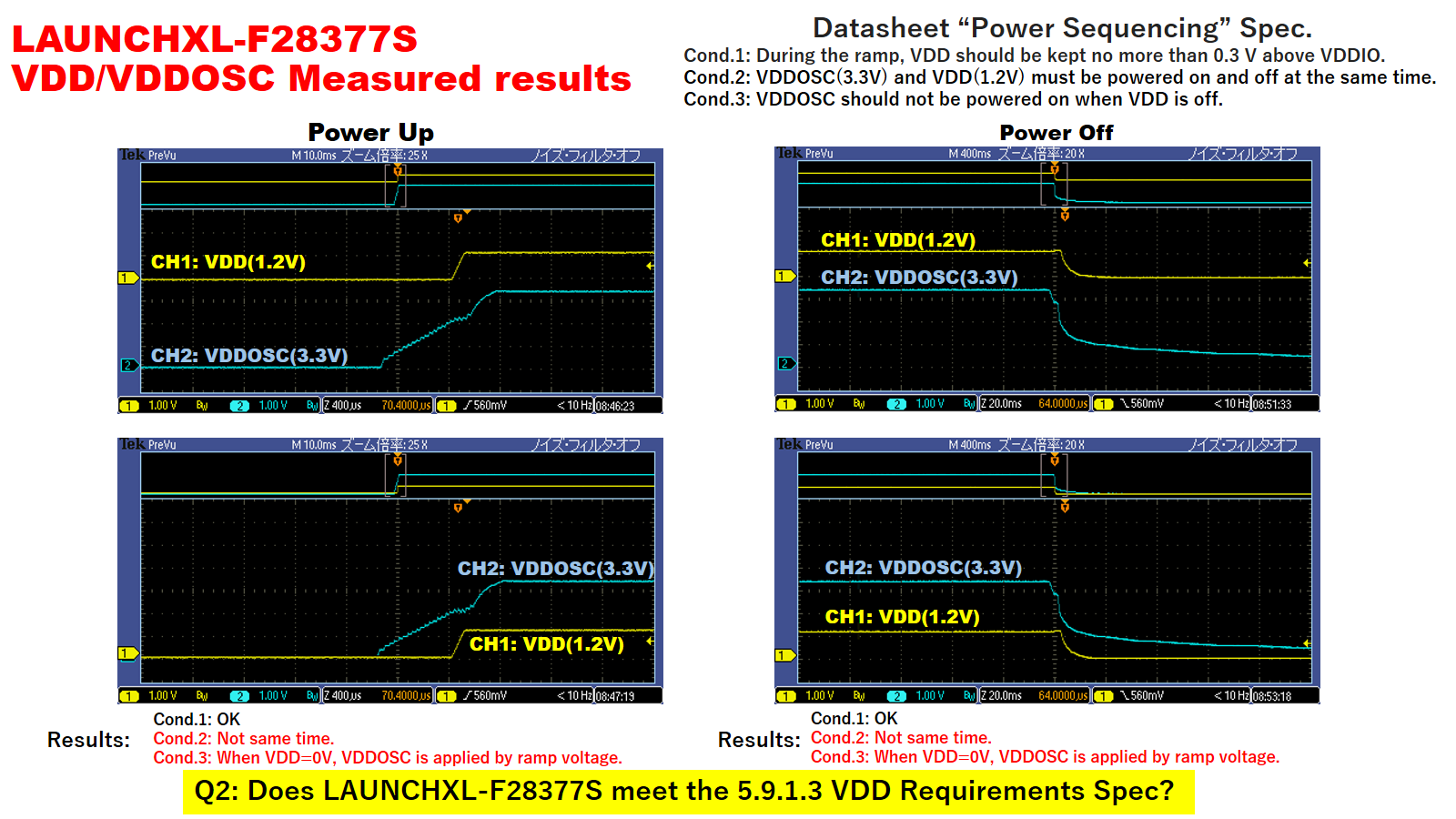
Task: Select the Cond.3 spec line at the top
Action: (954, 99)
